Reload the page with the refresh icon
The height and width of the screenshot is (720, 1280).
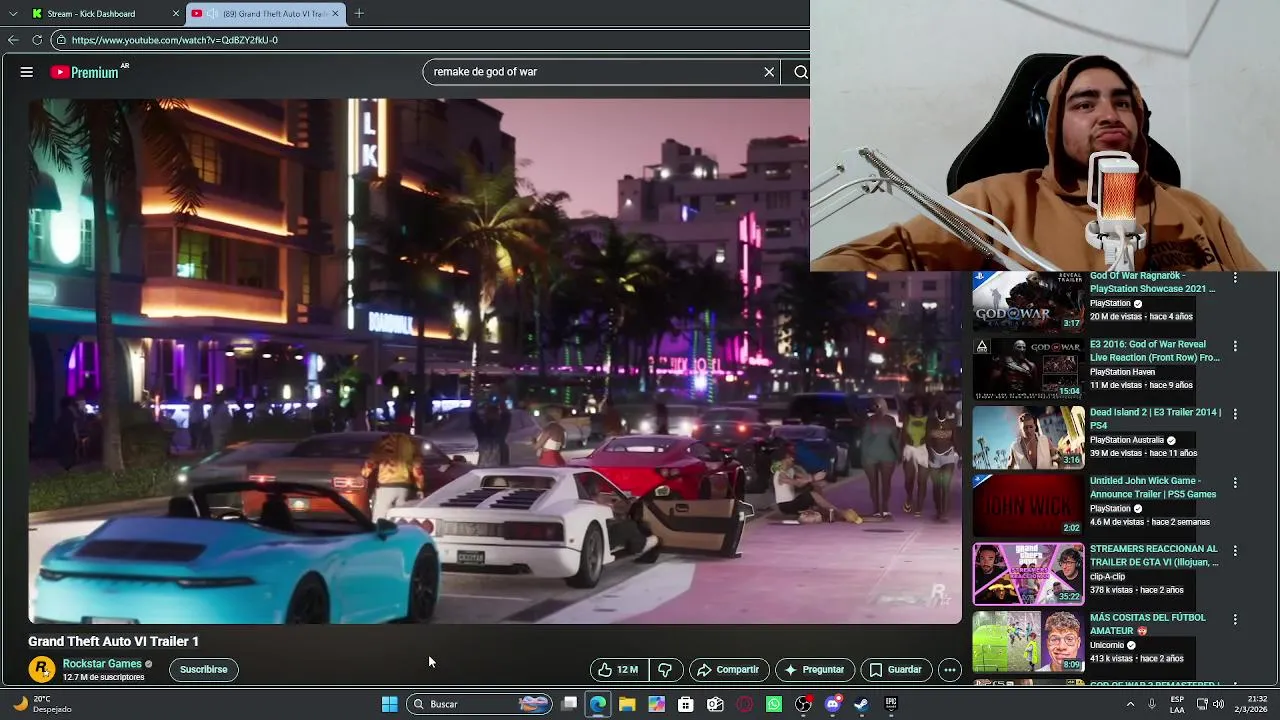(x=37, y=40)
